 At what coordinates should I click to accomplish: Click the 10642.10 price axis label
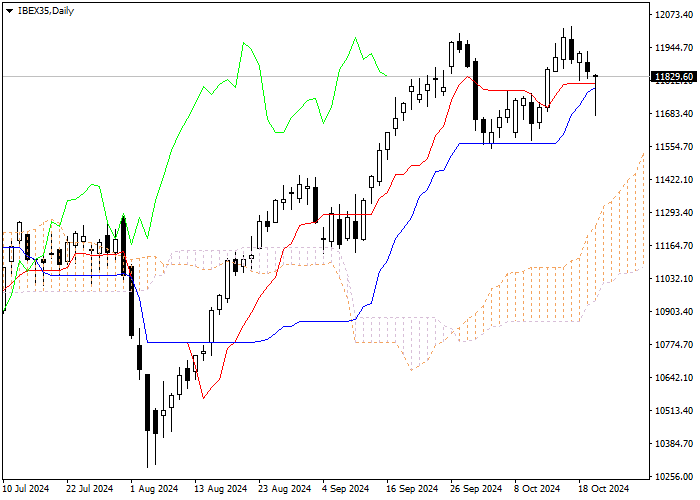tap(674, 378)
